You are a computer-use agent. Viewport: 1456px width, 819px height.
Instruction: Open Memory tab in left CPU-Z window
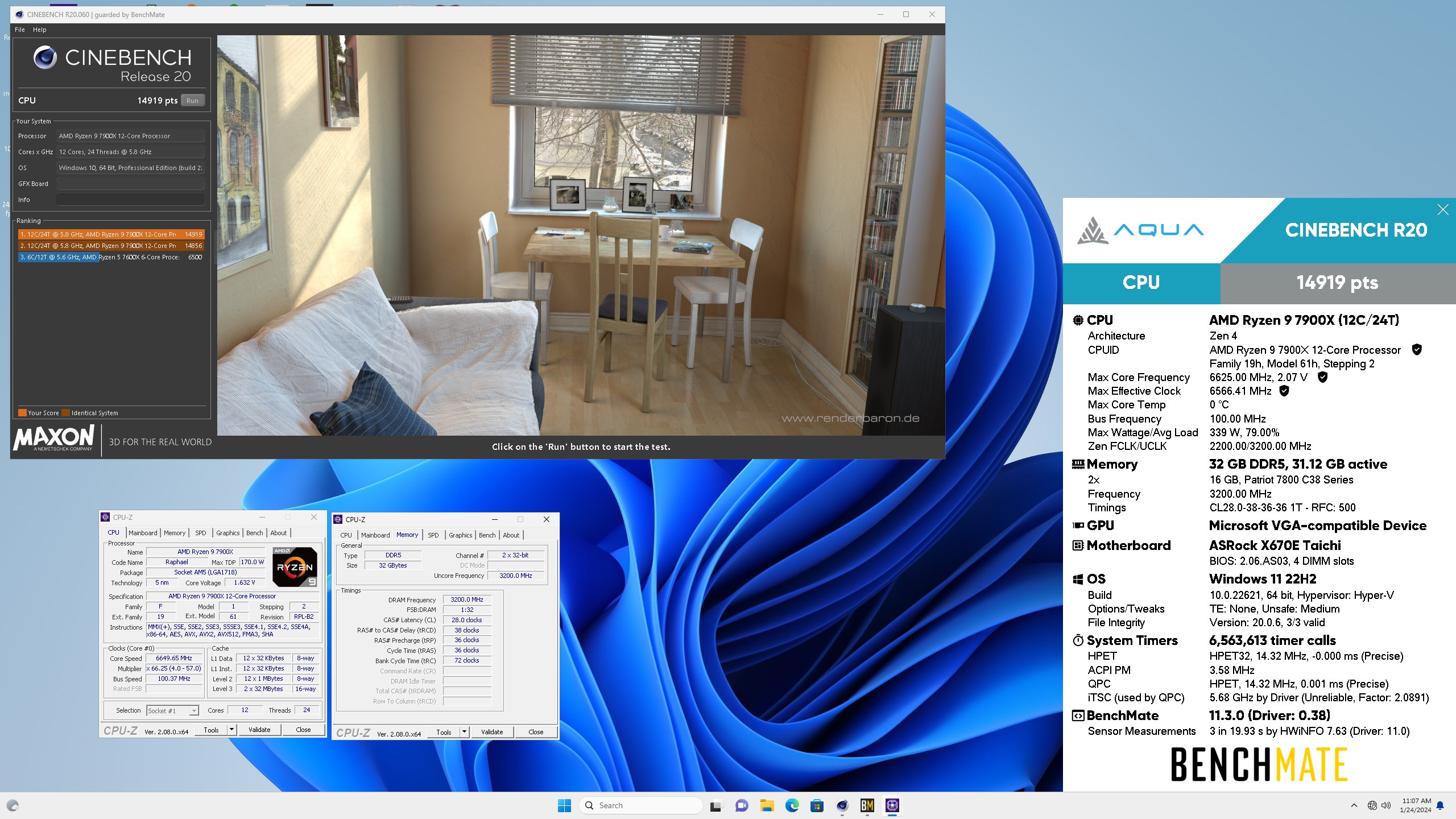tap(175, 533)
